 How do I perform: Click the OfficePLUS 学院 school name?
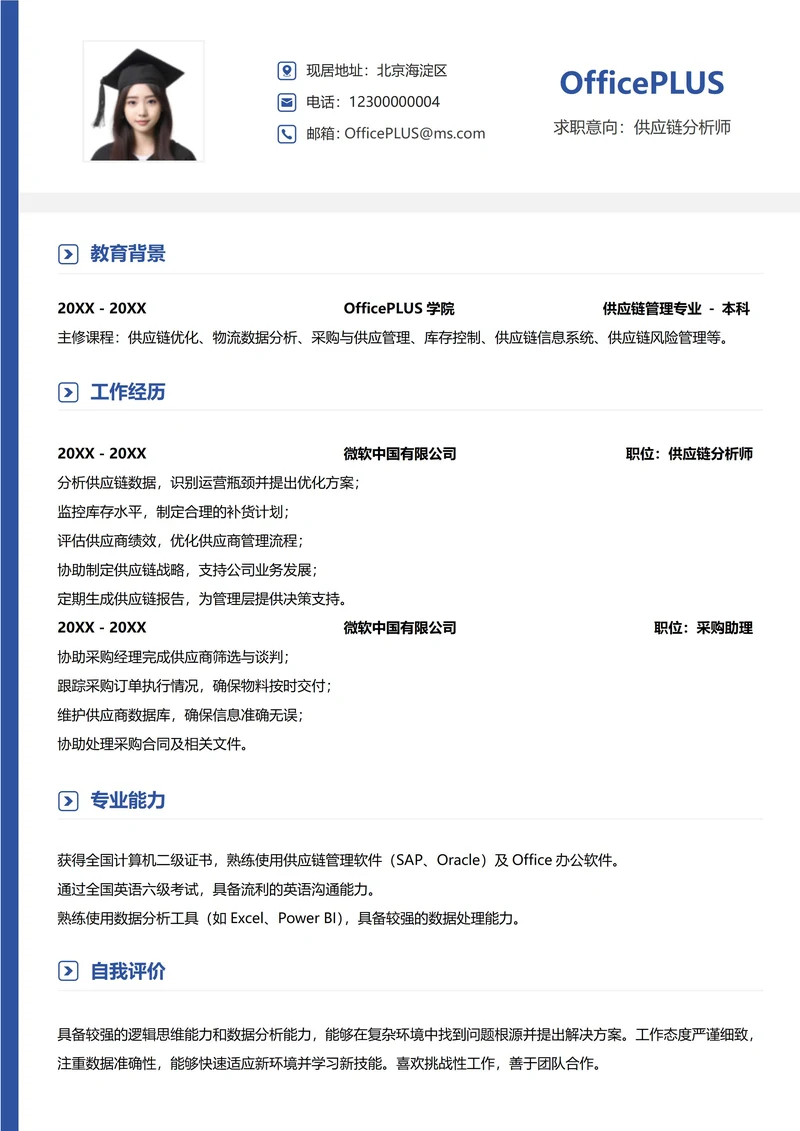(x=399, y=309)
